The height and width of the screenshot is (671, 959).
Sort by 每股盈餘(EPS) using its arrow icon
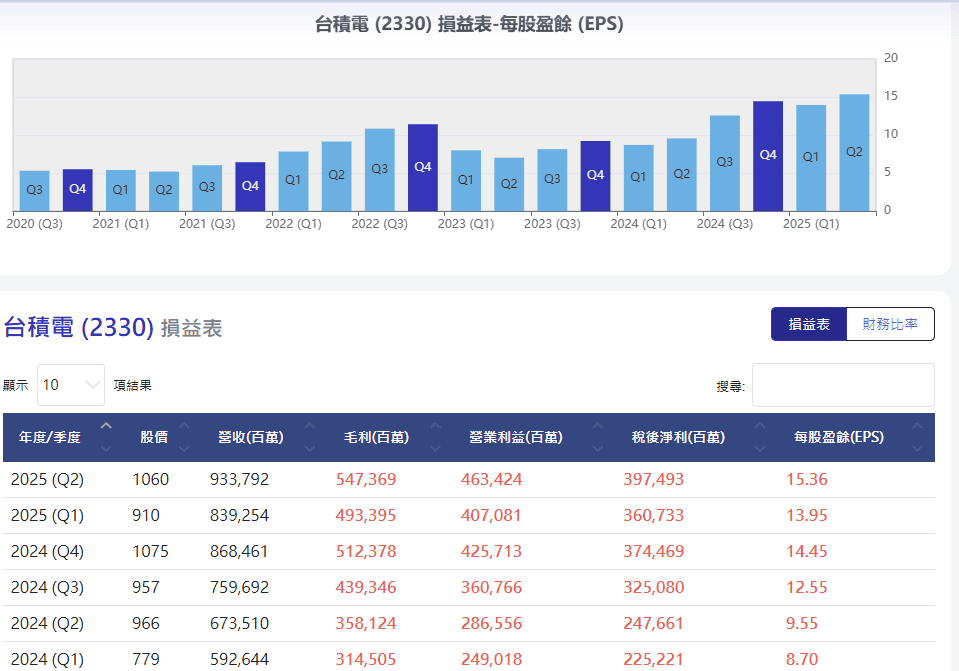[x=917, y=437]
